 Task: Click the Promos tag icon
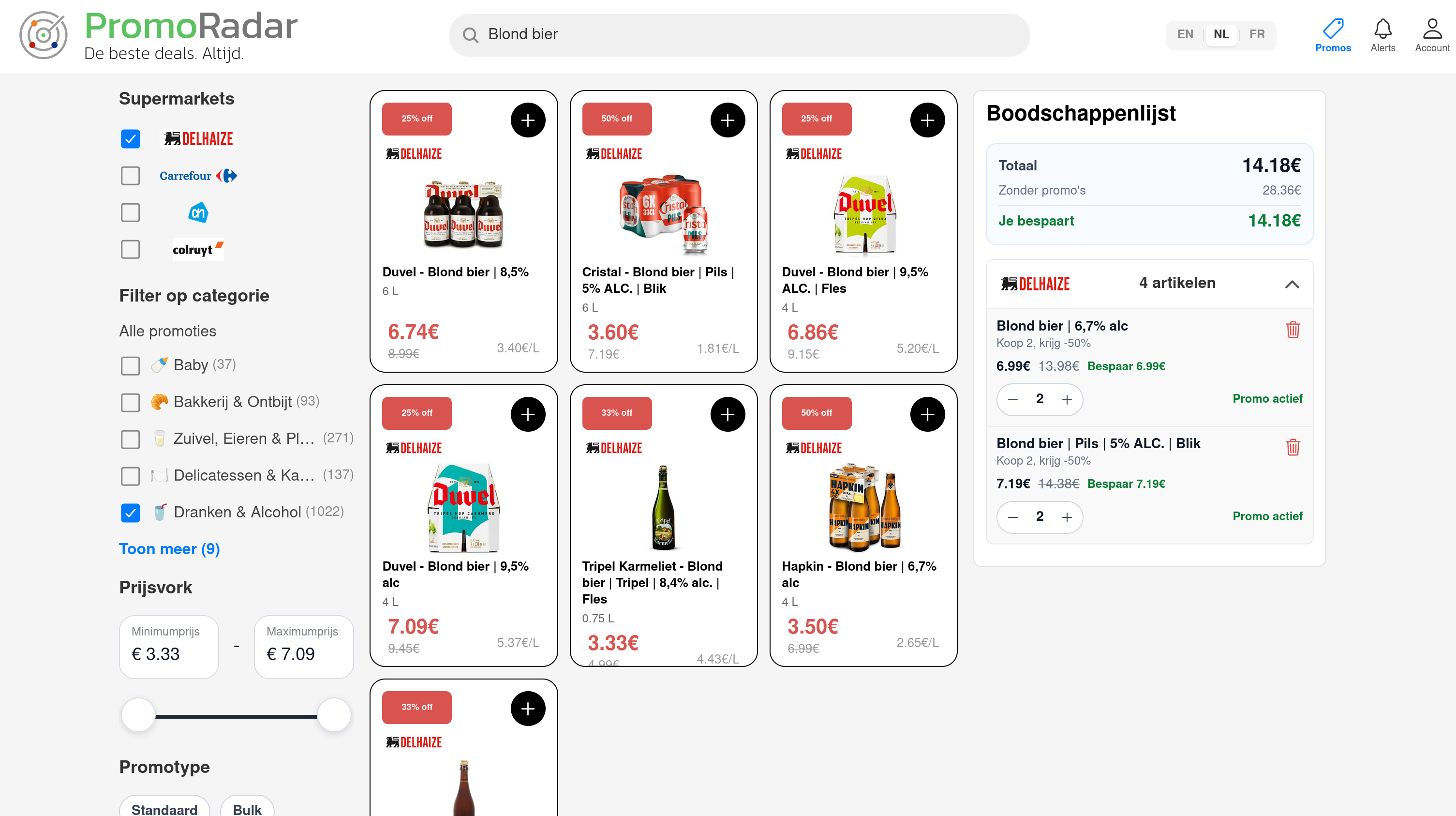tap(1333, 31)
